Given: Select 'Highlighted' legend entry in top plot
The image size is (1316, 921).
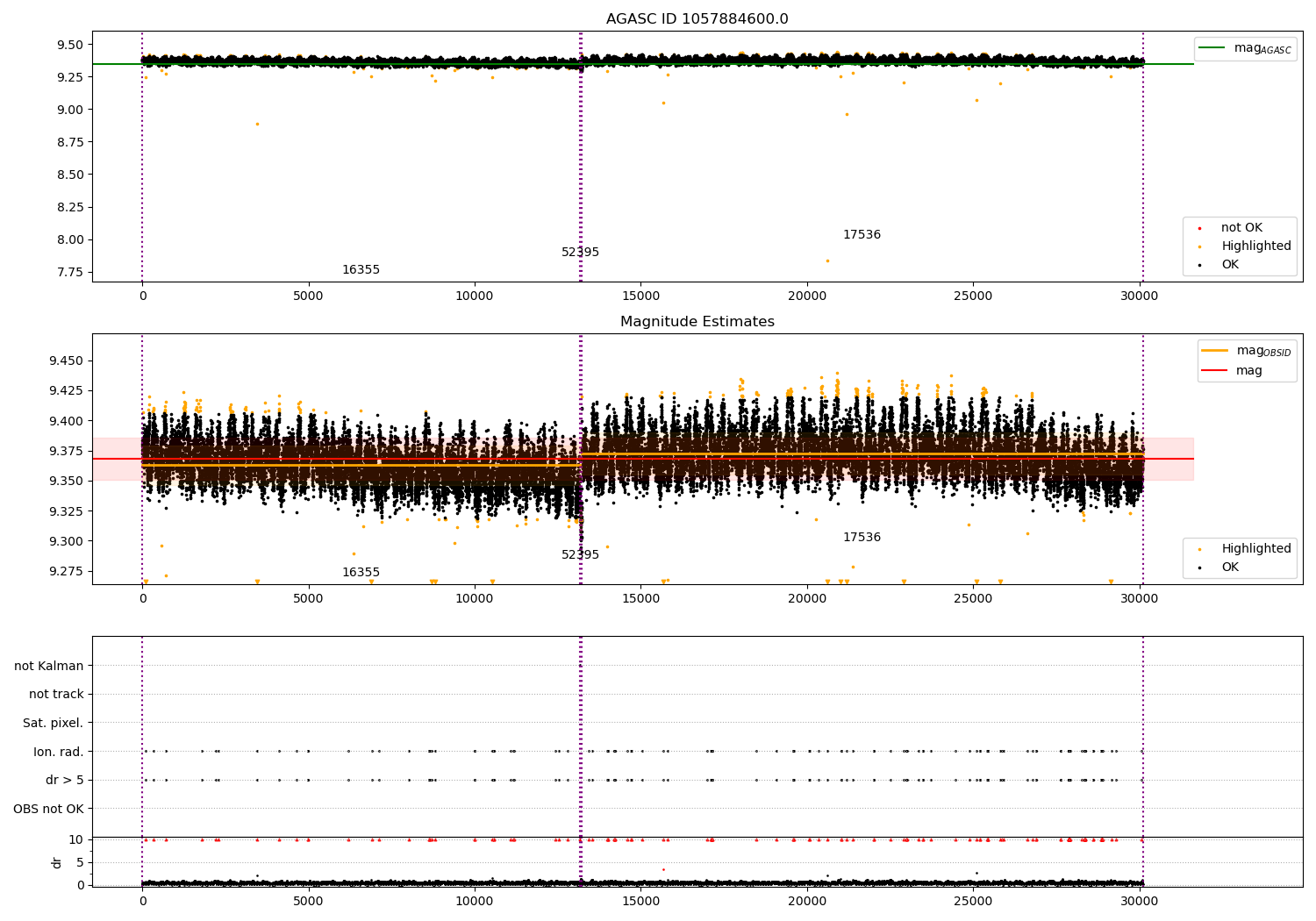Looking at the screenshot, I should click(x=1255, y=246).
